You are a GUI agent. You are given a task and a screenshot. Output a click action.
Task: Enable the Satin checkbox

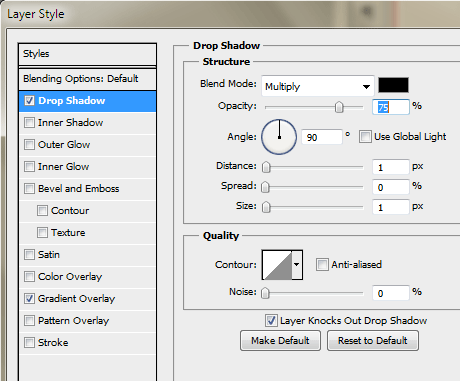[x=29, y=254]
